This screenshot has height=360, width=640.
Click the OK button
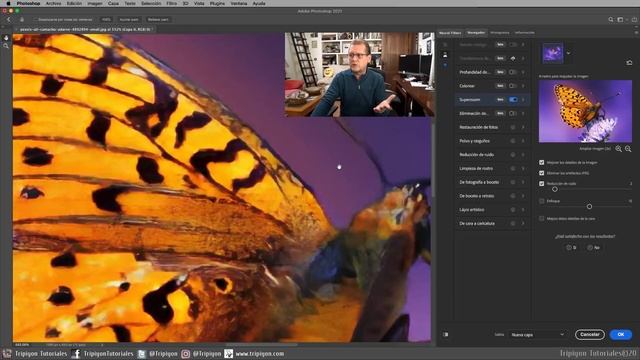point(621,334)
